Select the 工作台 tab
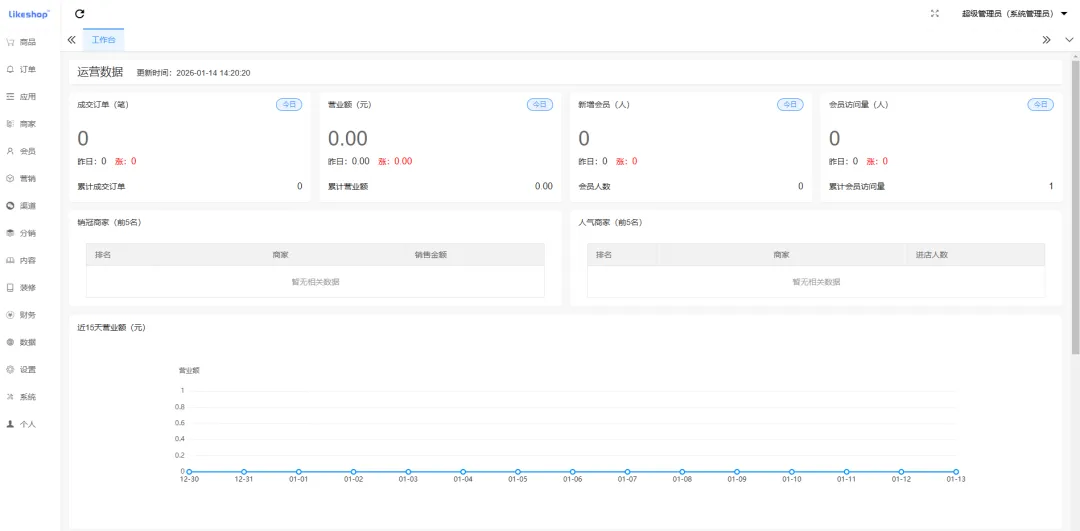Viewport: 1080px width, 531px height. click(103, 39)
